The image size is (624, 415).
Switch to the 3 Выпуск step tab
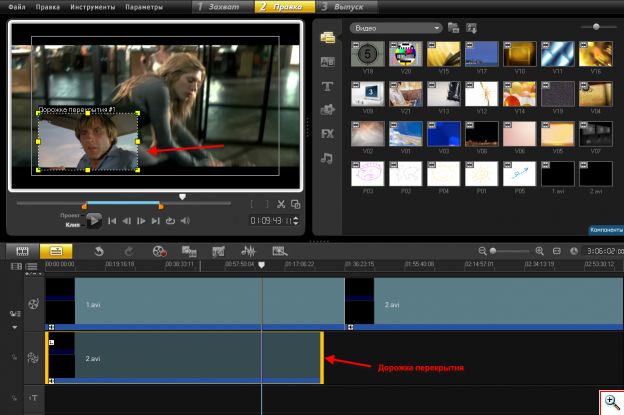pyautogui.click(x=347, y=7)
